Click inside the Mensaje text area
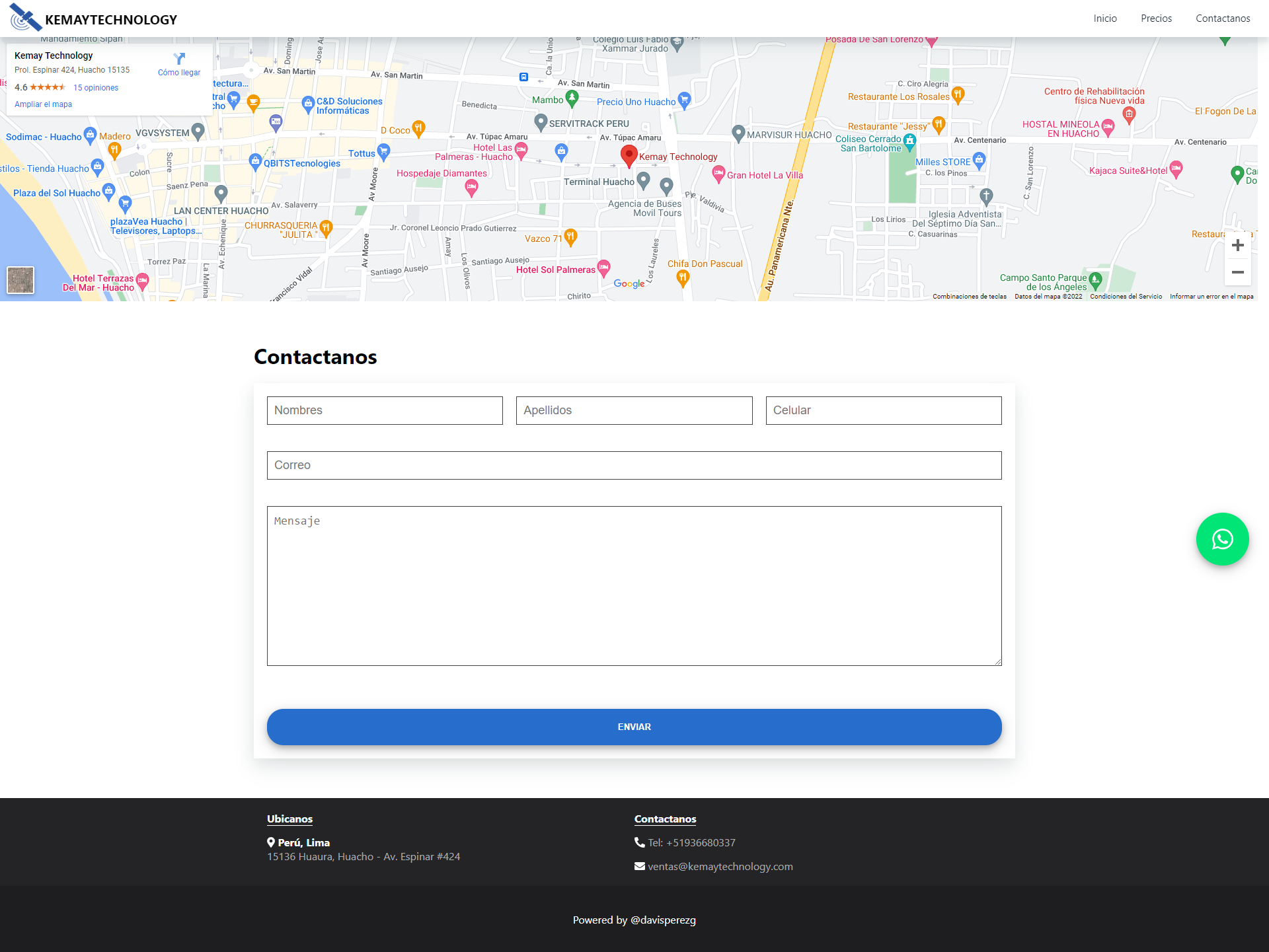1269x952 pixels. [634, 585]
